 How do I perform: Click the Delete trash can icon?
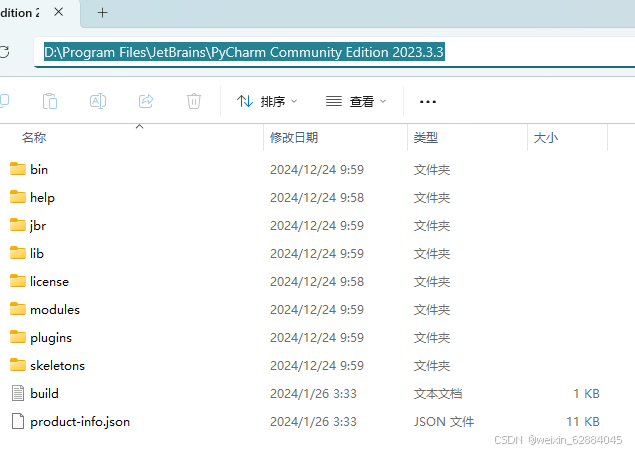pyautogui.click(x=194, y=101)
